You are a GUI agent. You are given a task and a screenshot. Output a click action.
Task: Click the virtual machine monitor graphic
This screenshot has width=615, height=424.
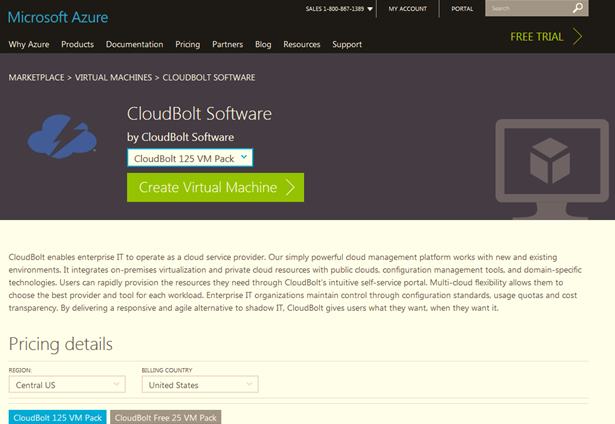point(551,169)
